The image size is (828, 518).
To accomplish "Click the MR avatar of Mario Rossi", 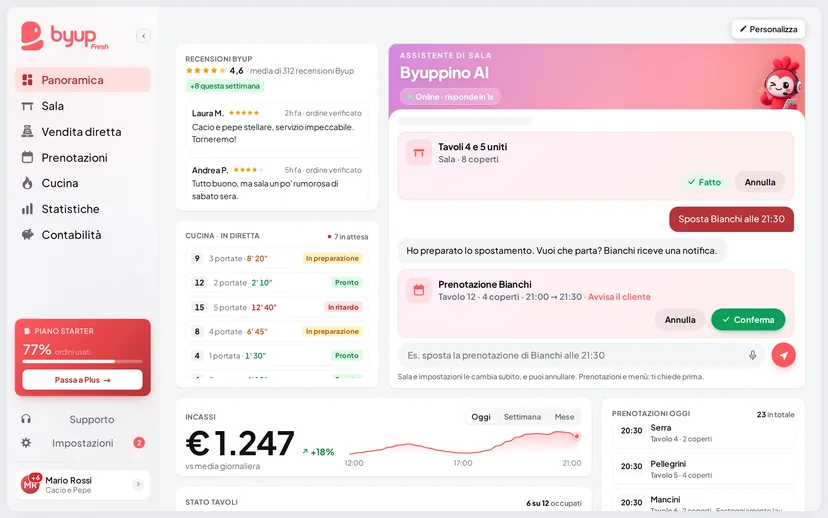I will click(31, 484).
